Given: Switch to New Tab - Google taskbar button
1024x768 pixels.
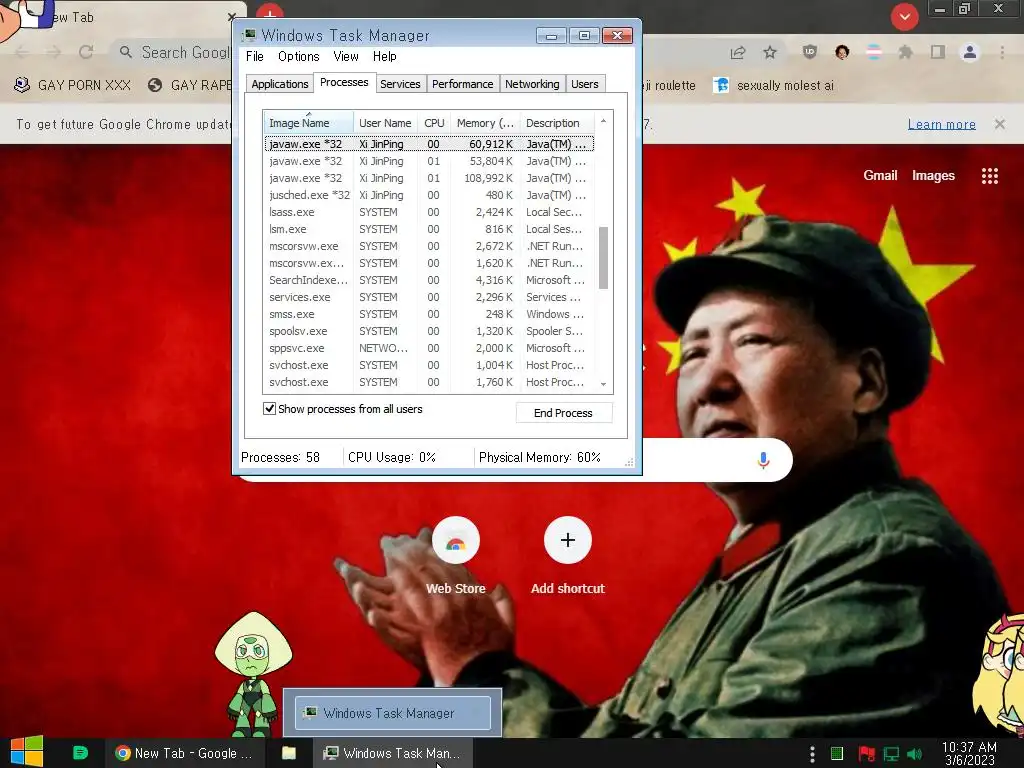Looking at the screenshot, I should [184, 753].
